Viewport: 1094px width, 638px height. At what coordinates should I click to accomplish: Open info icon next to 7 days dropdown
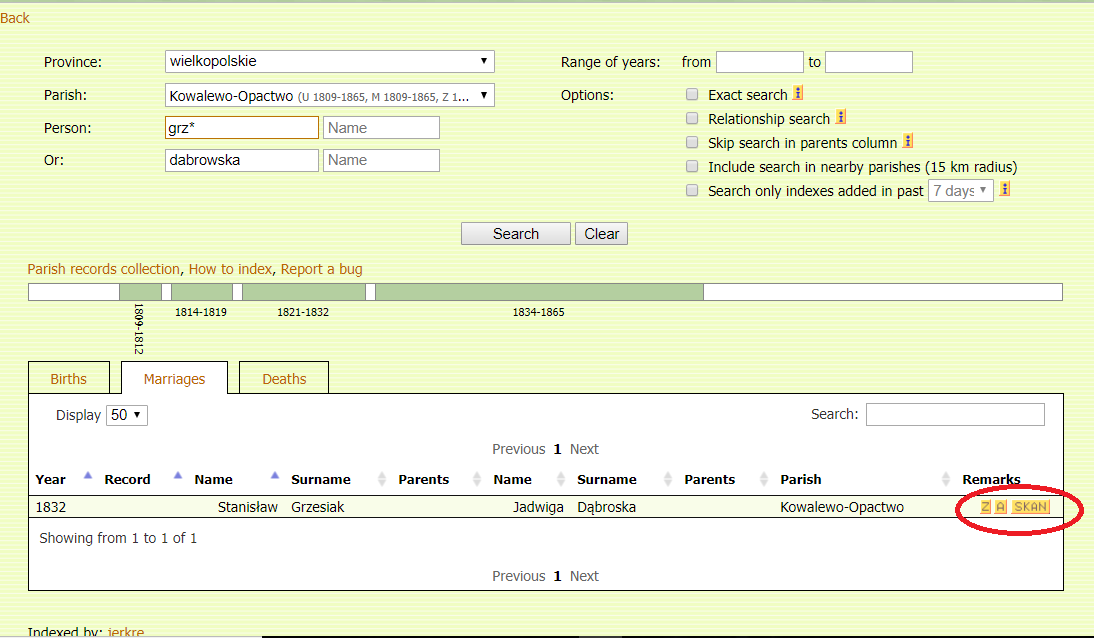[x=1005, y=189]
